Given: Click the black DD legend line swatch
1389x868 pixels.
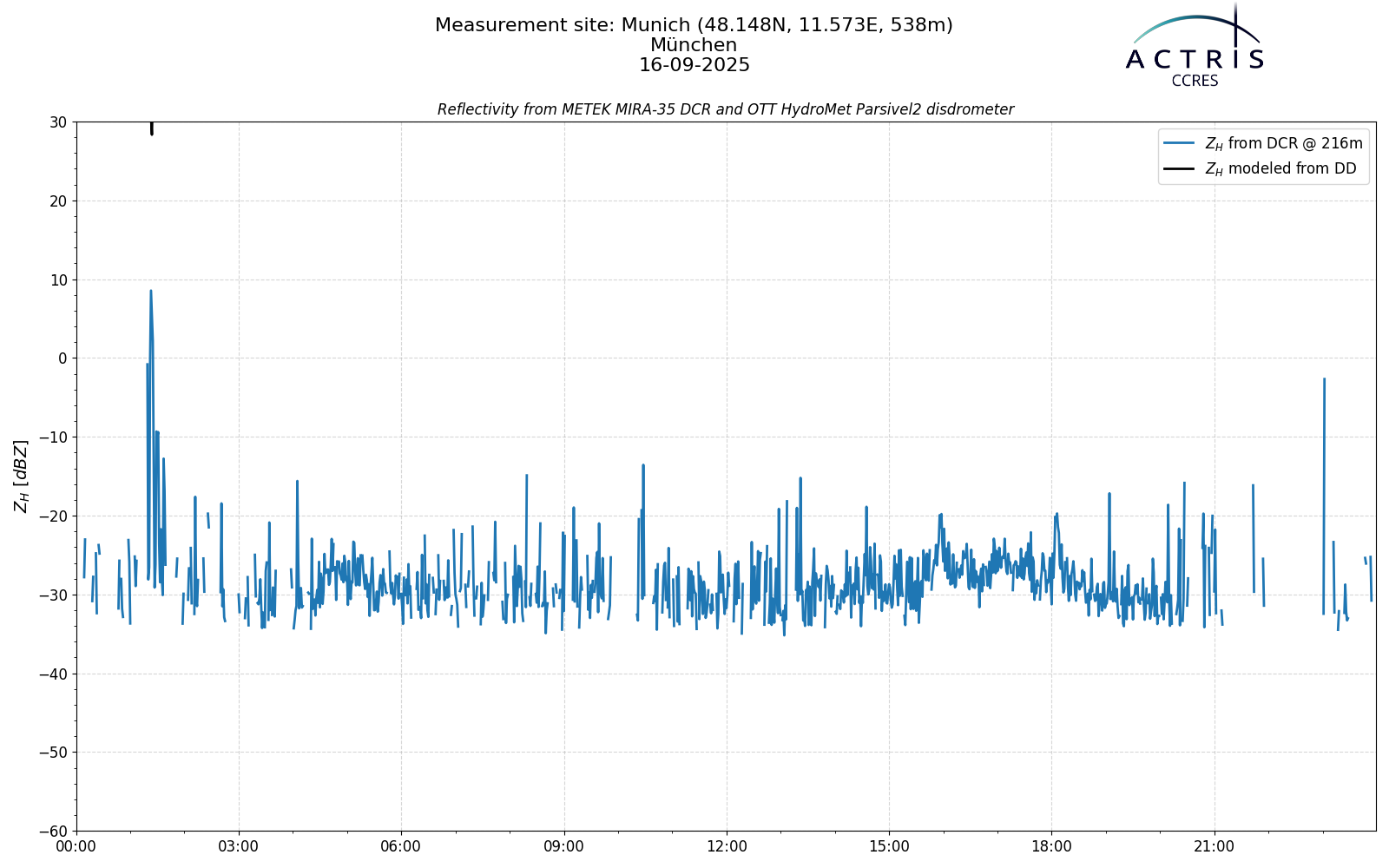Looking at the screenshot, I should coord(1181,168).
